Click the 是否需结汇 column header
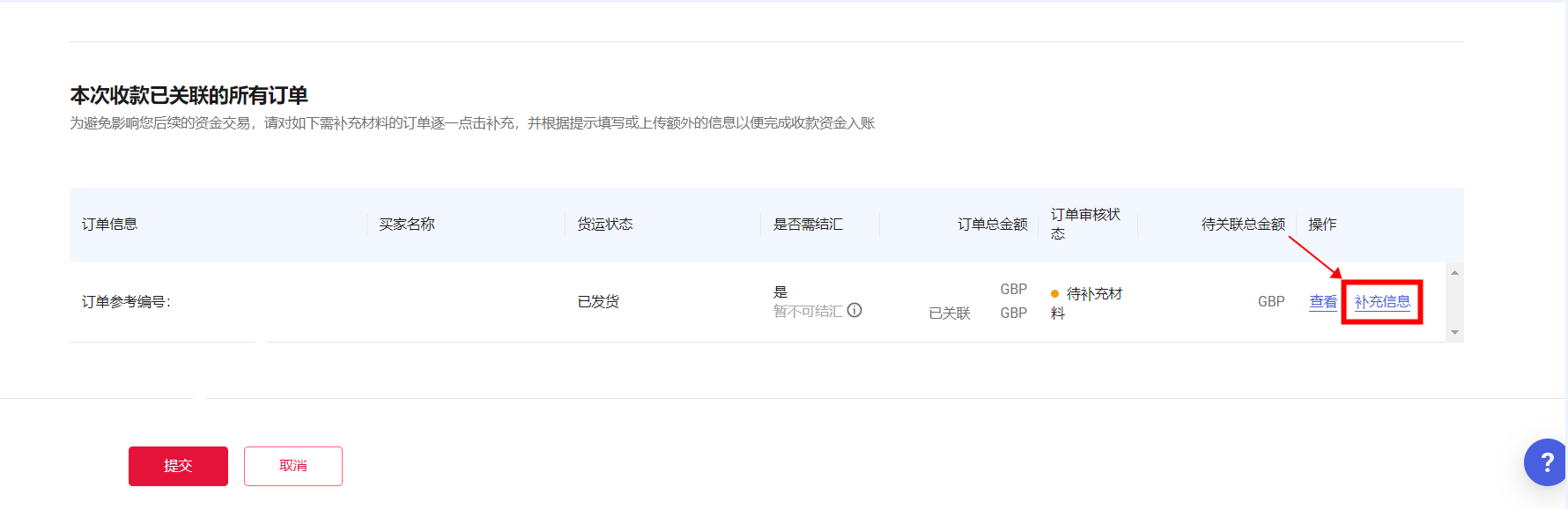The image size is (1568, 509). (x=808, y=225)
